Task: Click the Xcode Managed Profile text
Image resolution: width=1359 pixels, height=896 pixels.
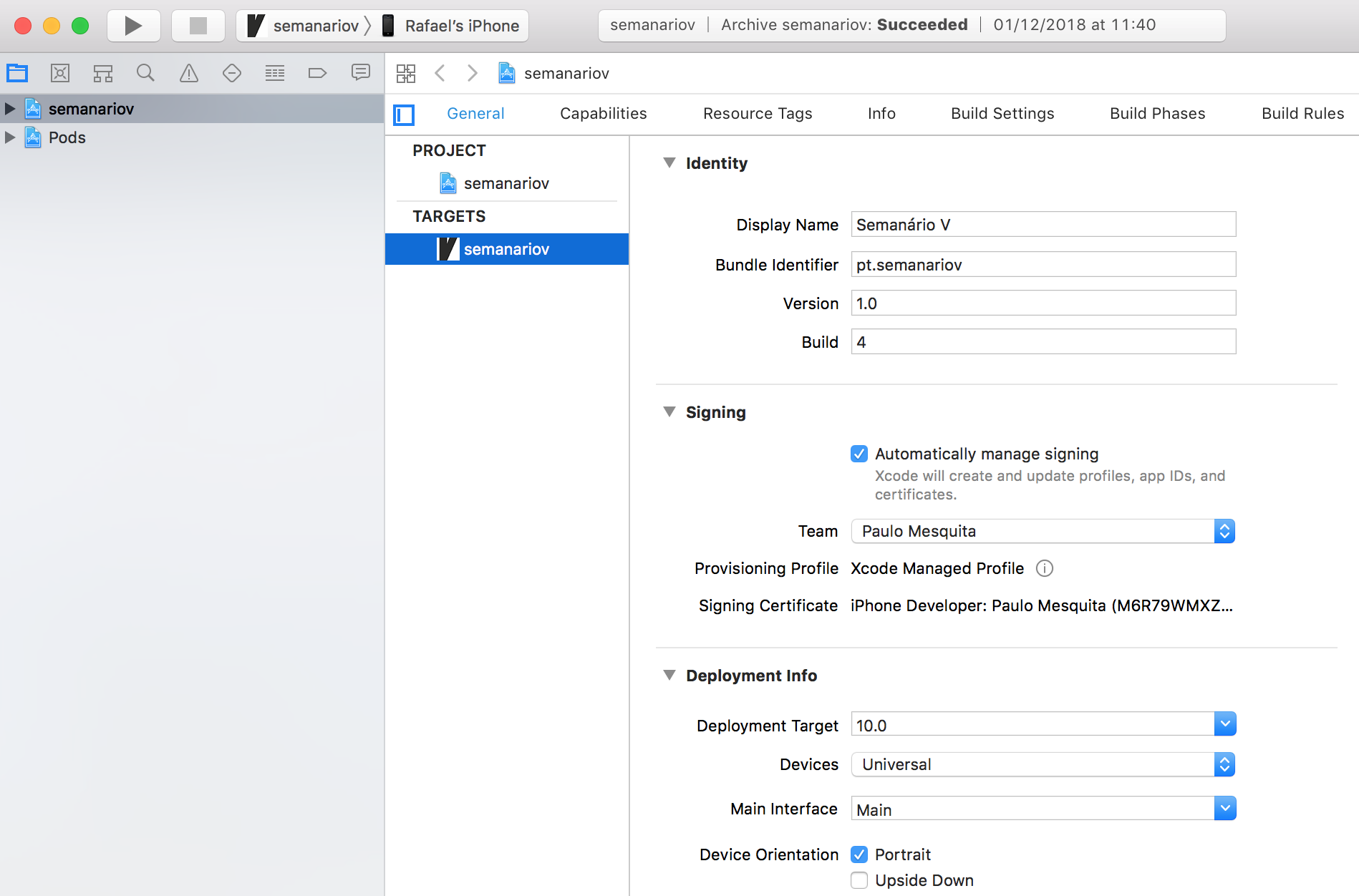Action: 937,568
